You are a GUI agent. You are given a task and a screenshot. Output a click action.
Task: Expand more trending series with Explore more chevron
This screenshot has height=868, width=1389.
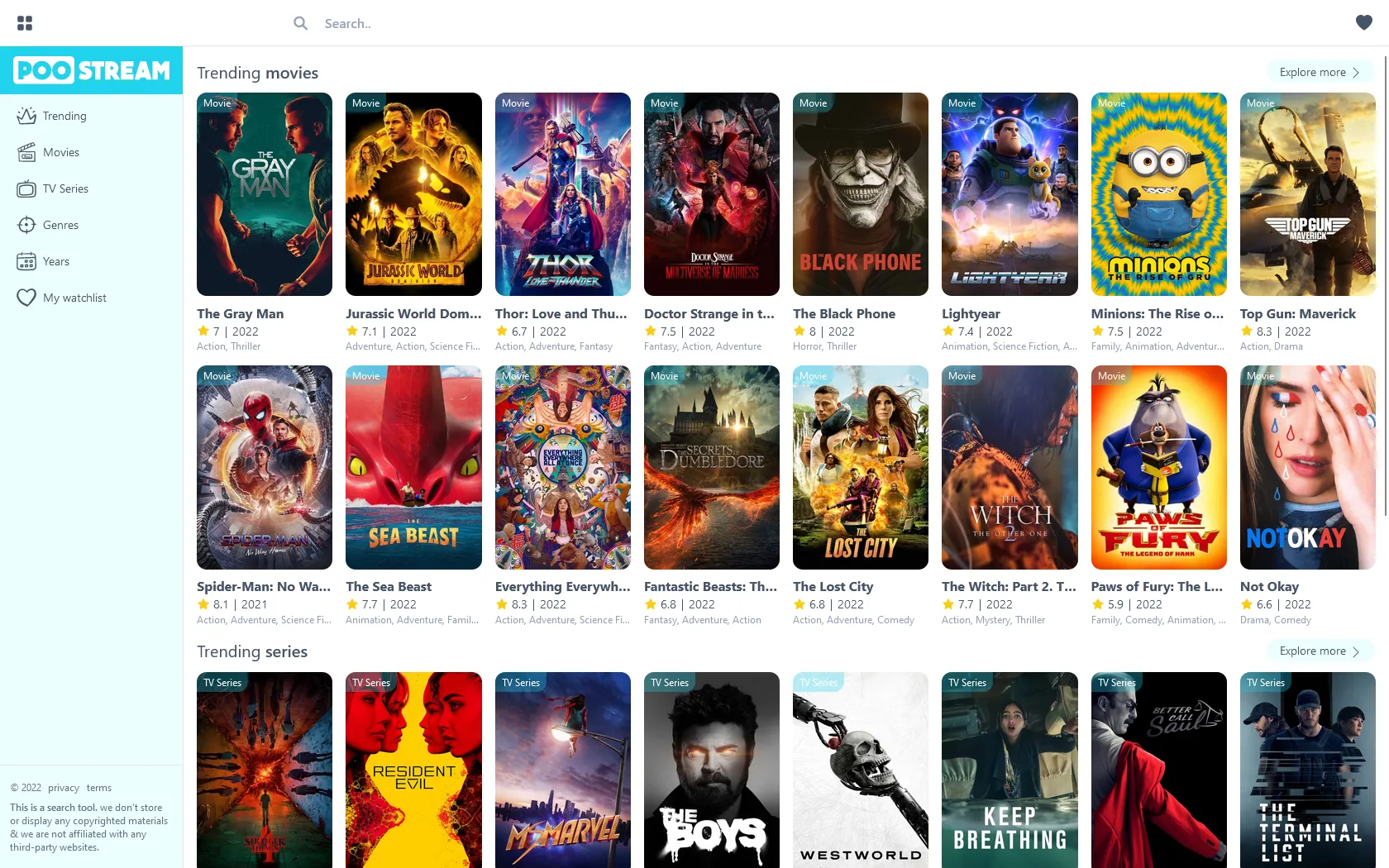(1356, 651)
